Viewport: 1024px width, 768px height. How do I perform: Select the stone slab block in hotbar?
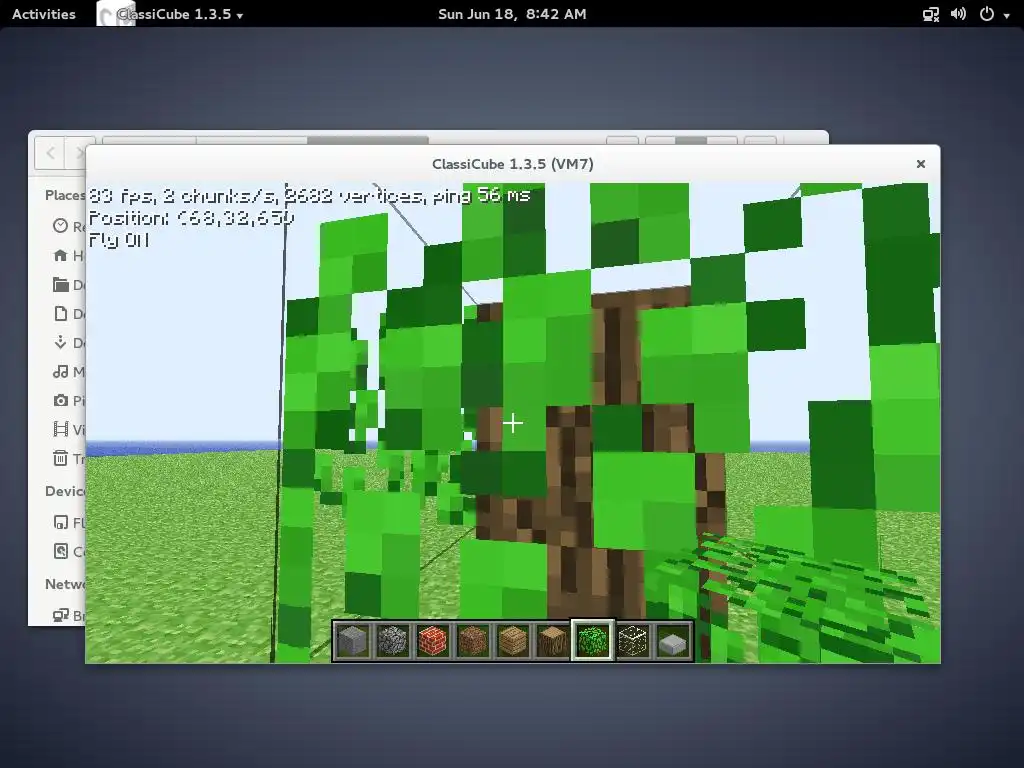tap(673, 641)
